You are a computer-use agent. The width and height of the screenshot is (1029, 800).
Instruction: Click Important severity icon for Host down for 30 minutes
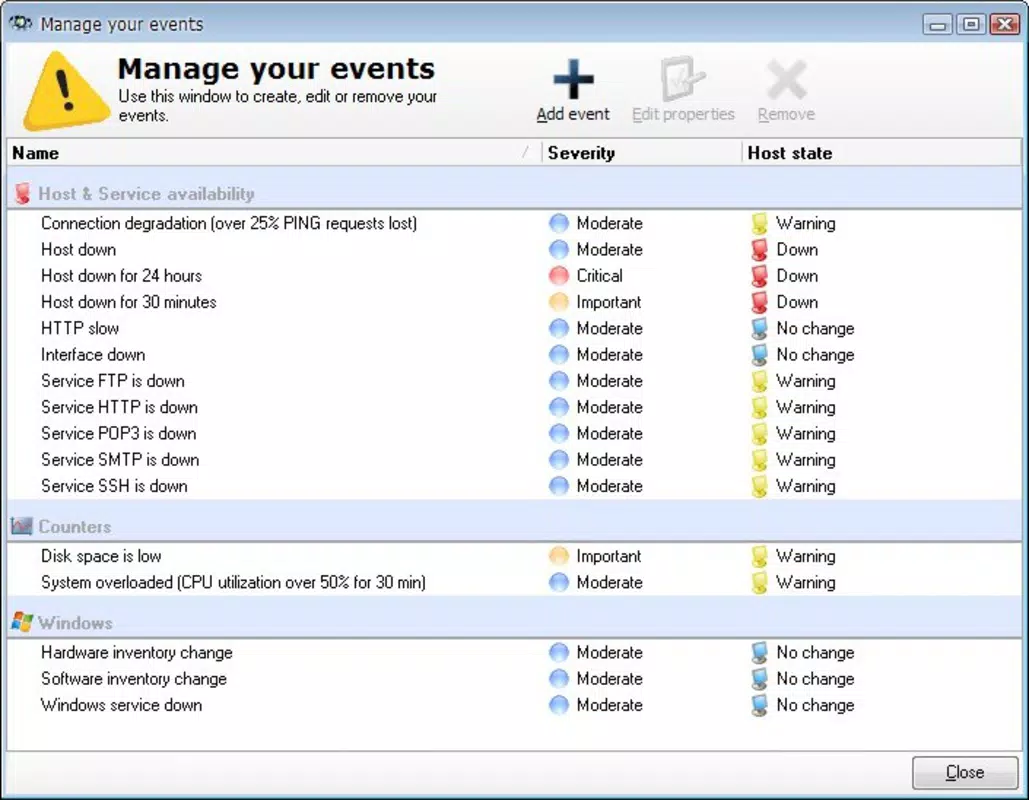558,302
